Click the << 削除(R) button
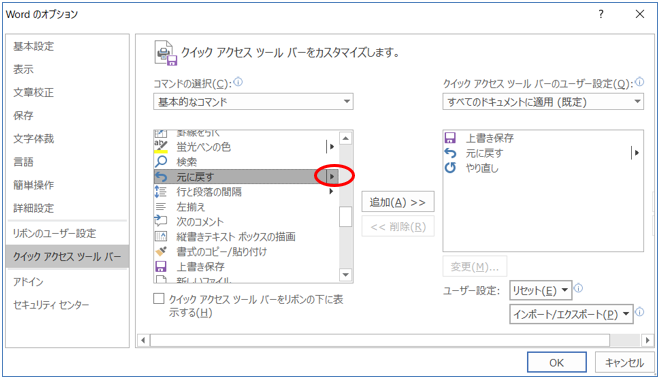The image size is (659, 378). [x=398, y=227]
